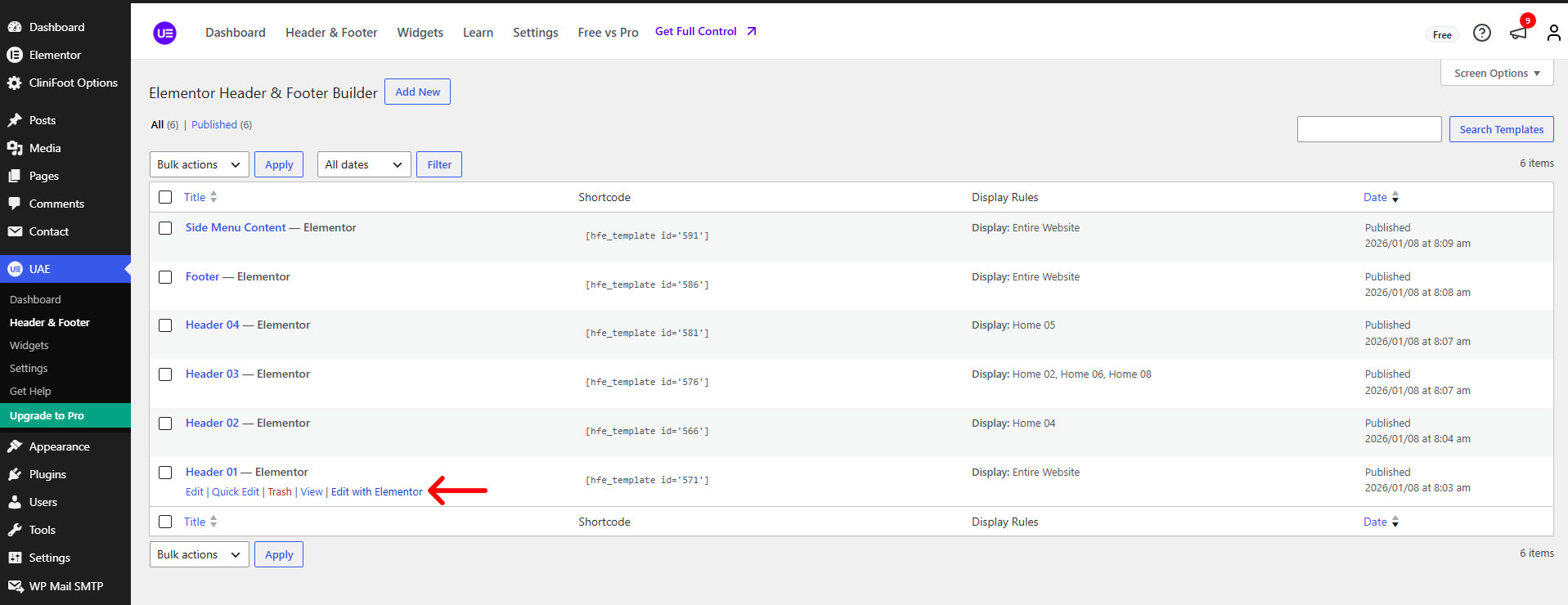Screen dimensions: 1568x605
Task: Click shortcode text [hfe_template id='591']
Action: pos(647,235)
